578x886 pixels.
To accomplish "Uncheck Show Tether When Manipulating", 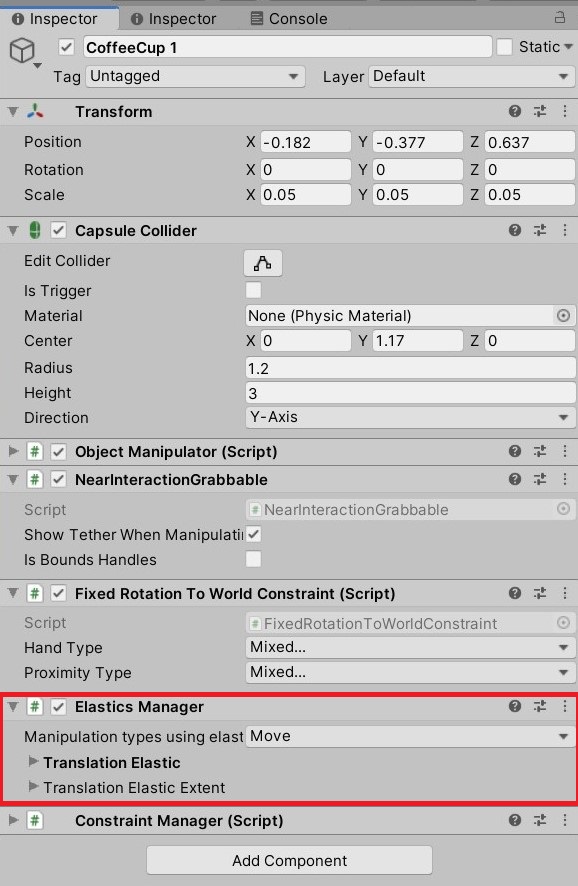I will click(x=253, y=535).
